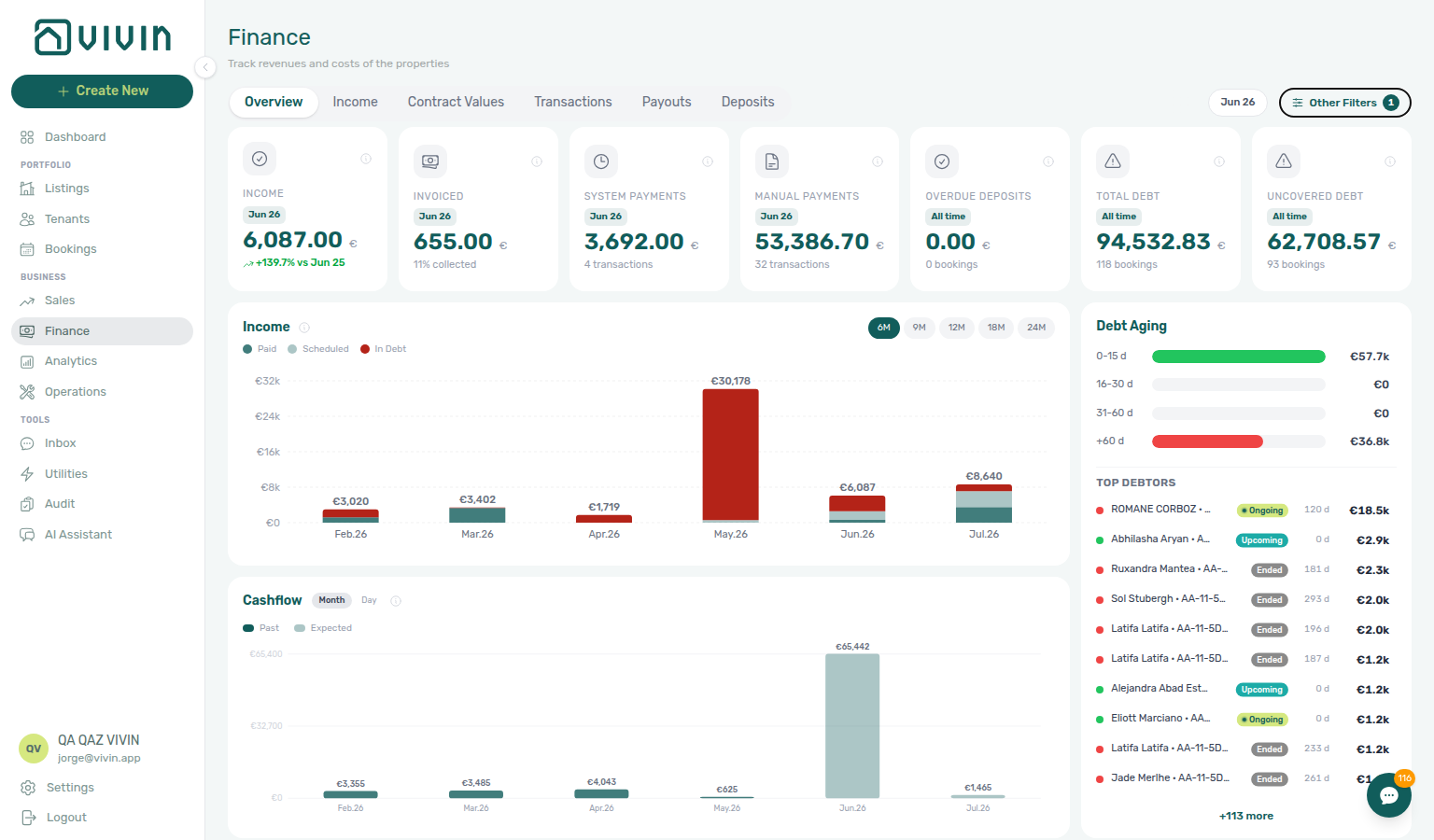Collapse the sidebar with the chevron
The width and height of the screenshot is (1434, 840).
click(205, 66)
